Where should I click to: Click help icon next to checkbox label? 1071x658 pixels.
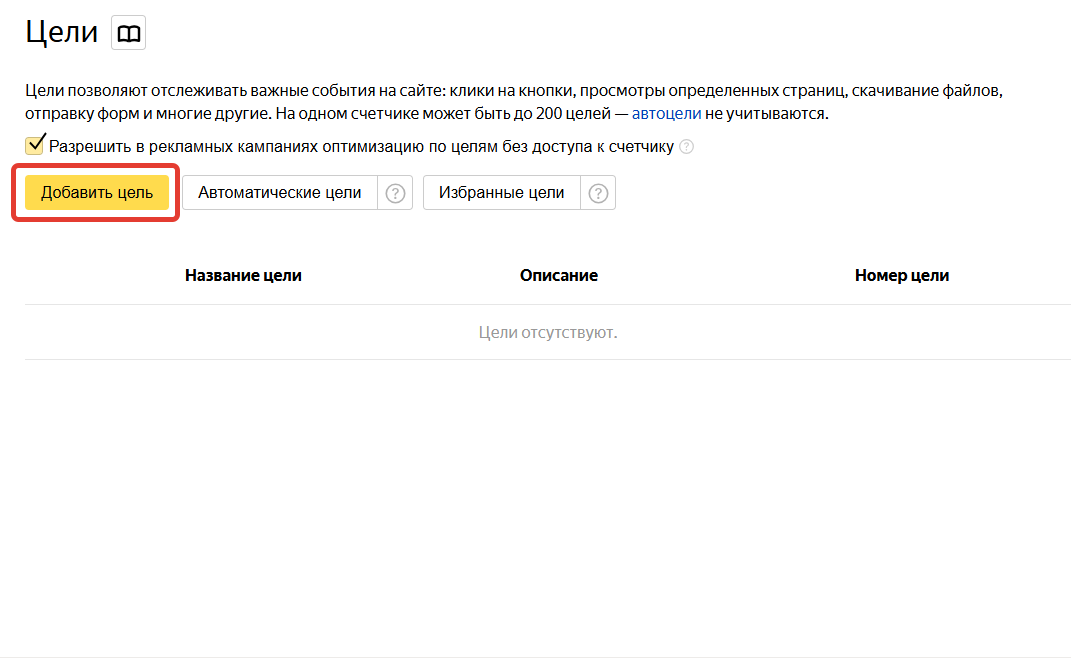tap(686, 147)
